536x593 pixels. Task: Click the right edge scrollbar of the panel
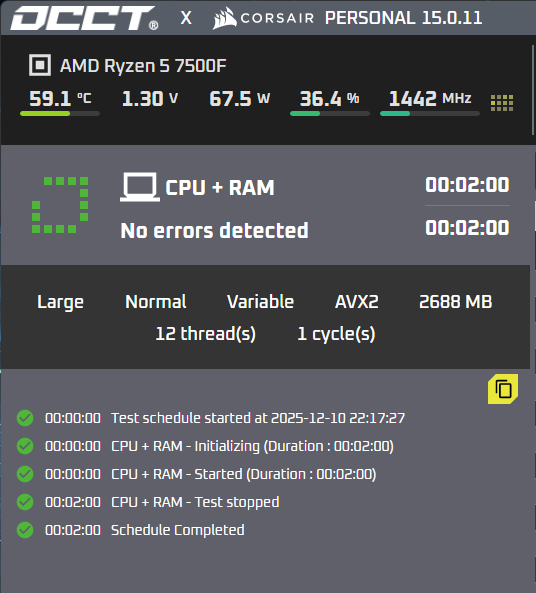point(533,91)
